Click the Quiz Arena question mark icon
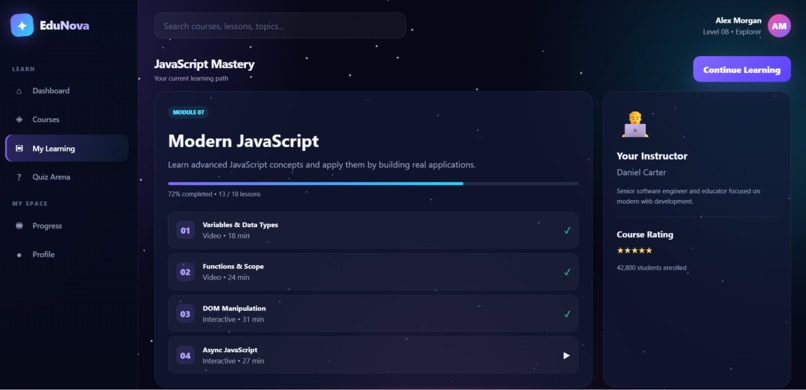Screen dimensions: 806x390 click(20, 177)
